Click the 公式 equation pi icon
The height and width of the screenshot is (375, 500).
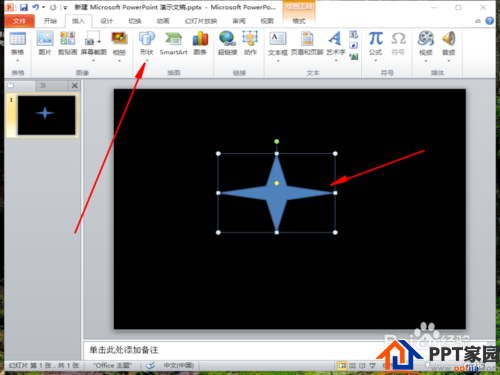(x=375, y=39)
